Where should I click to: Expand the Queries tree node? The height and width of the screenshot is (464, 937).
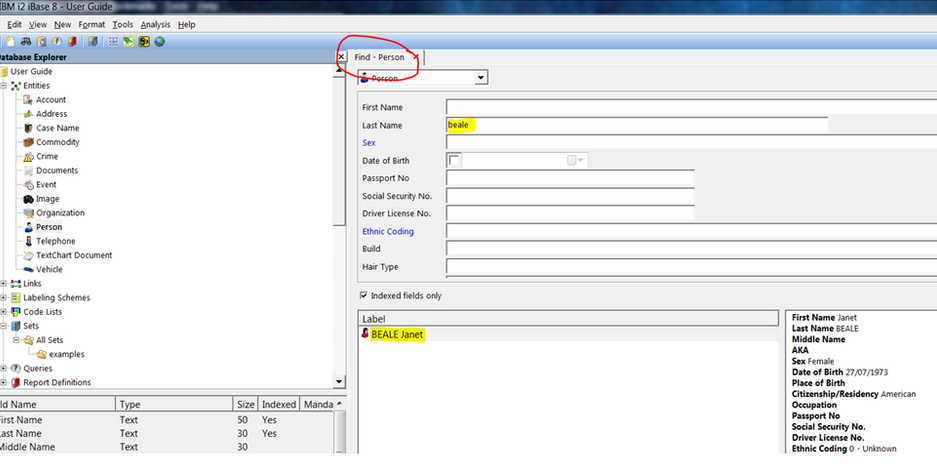(x=2, y=368)
